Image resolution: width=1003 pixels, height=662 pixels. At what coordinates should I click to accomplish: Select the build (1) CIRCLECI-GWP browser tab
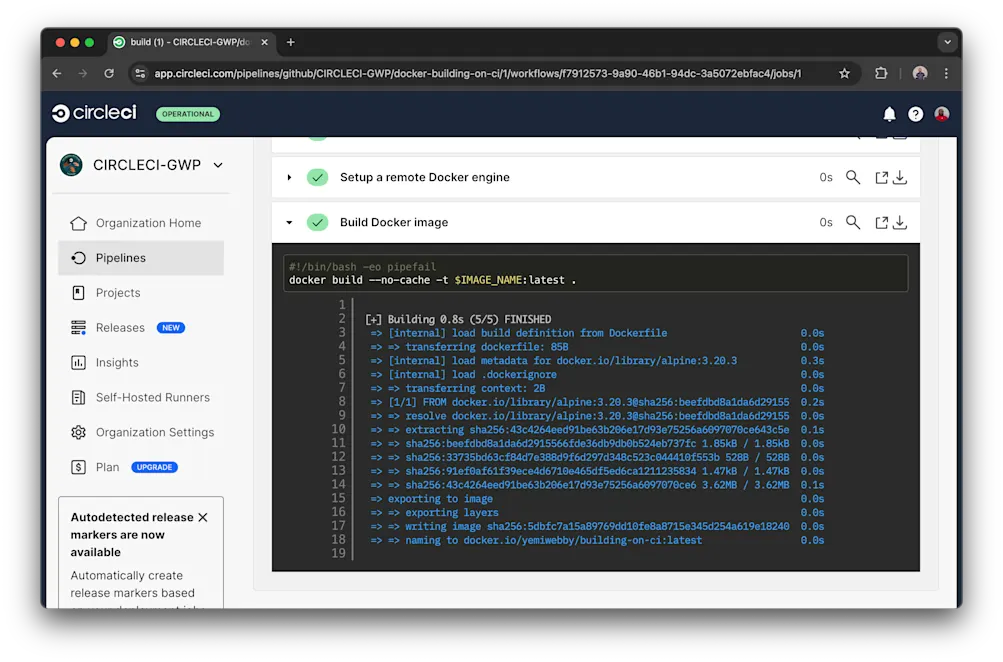pyautogui.click(x=189, y=42)
